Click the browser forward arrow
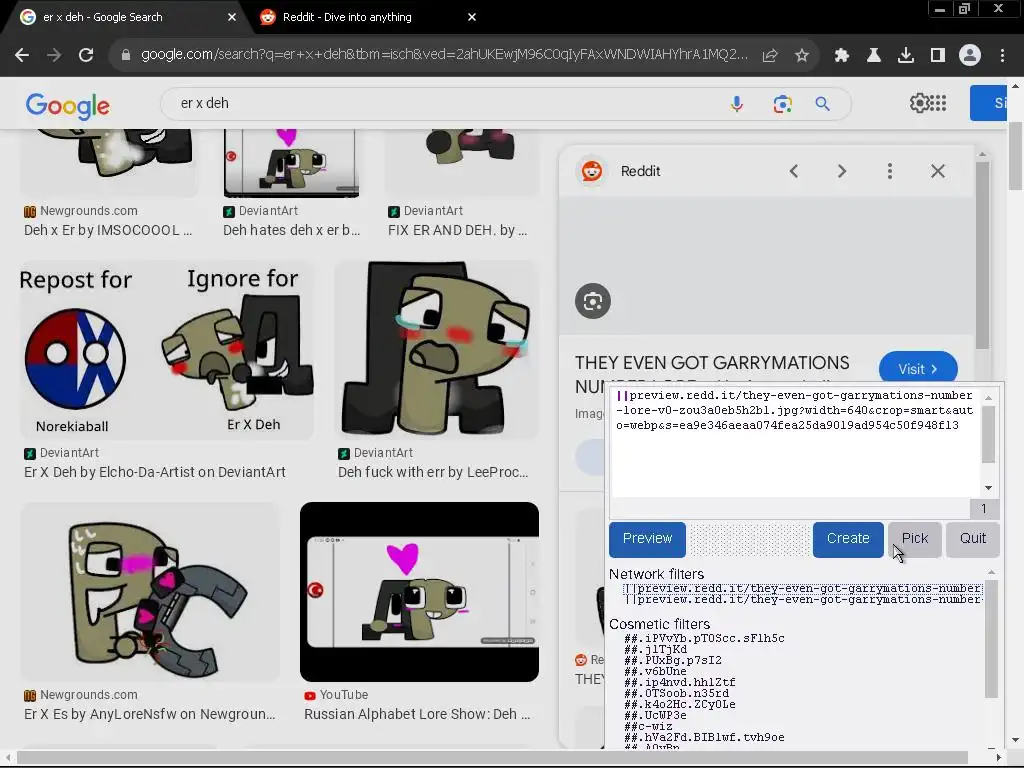The image size is (1024, 768). coord(54,56)
